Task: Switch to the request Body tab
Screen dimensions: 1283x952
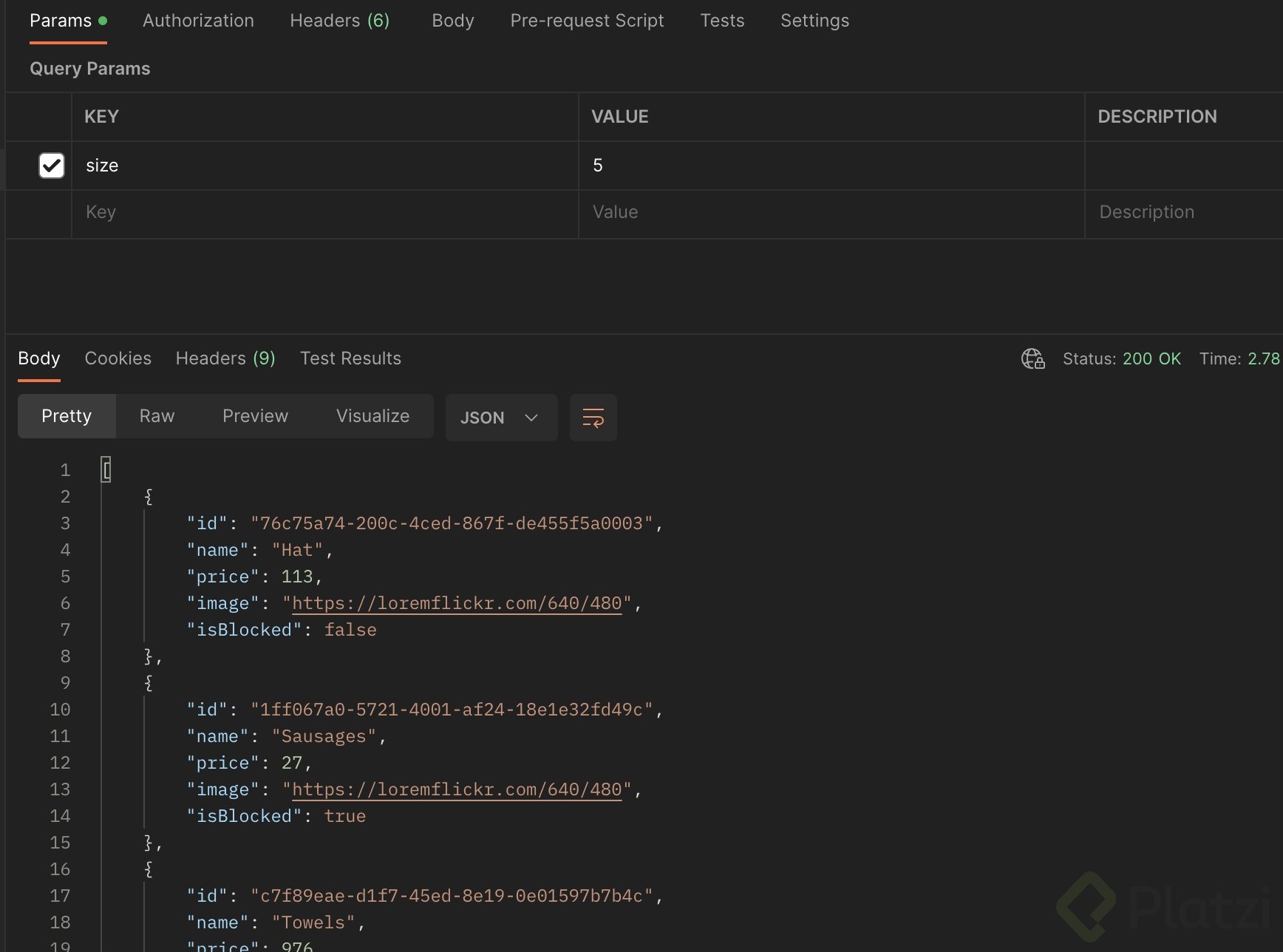Action: coord(453,21)
